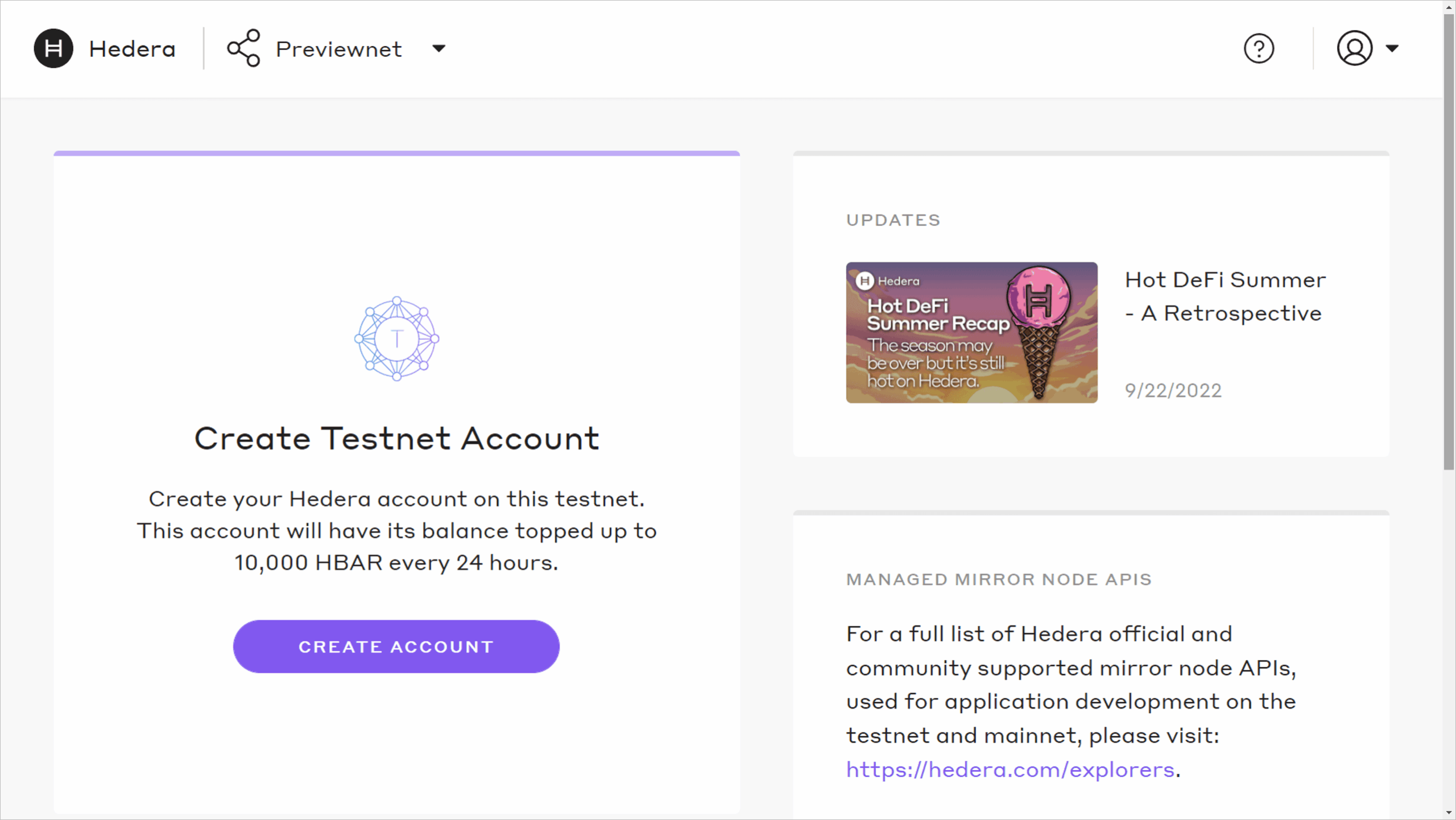Open the hedera.com/explorers link

[x=1010, y=769]
